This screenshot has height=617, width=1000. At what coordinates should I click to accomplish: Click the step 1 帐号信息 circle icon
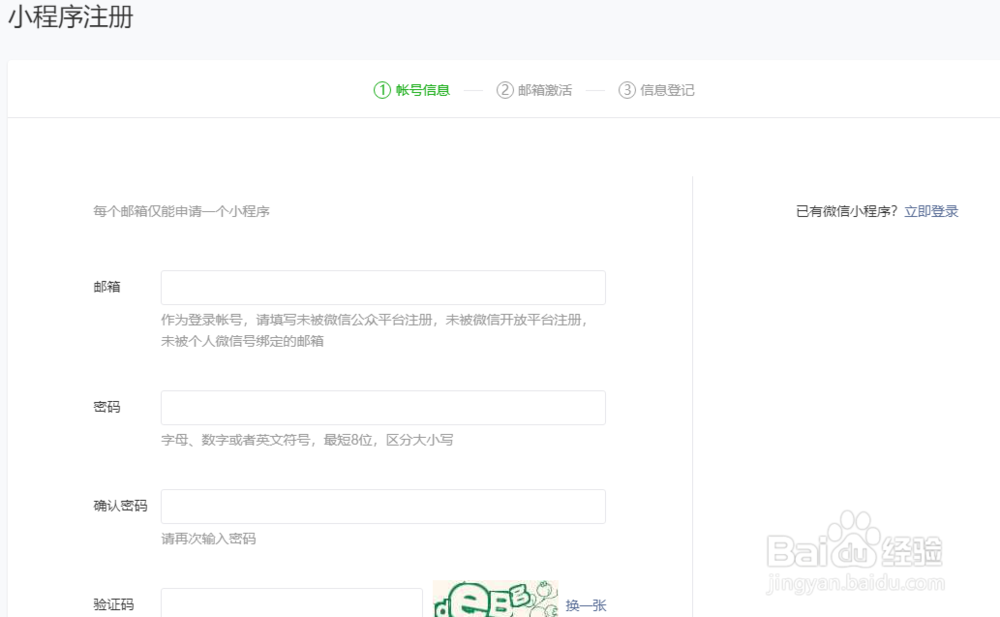point(382,89)
